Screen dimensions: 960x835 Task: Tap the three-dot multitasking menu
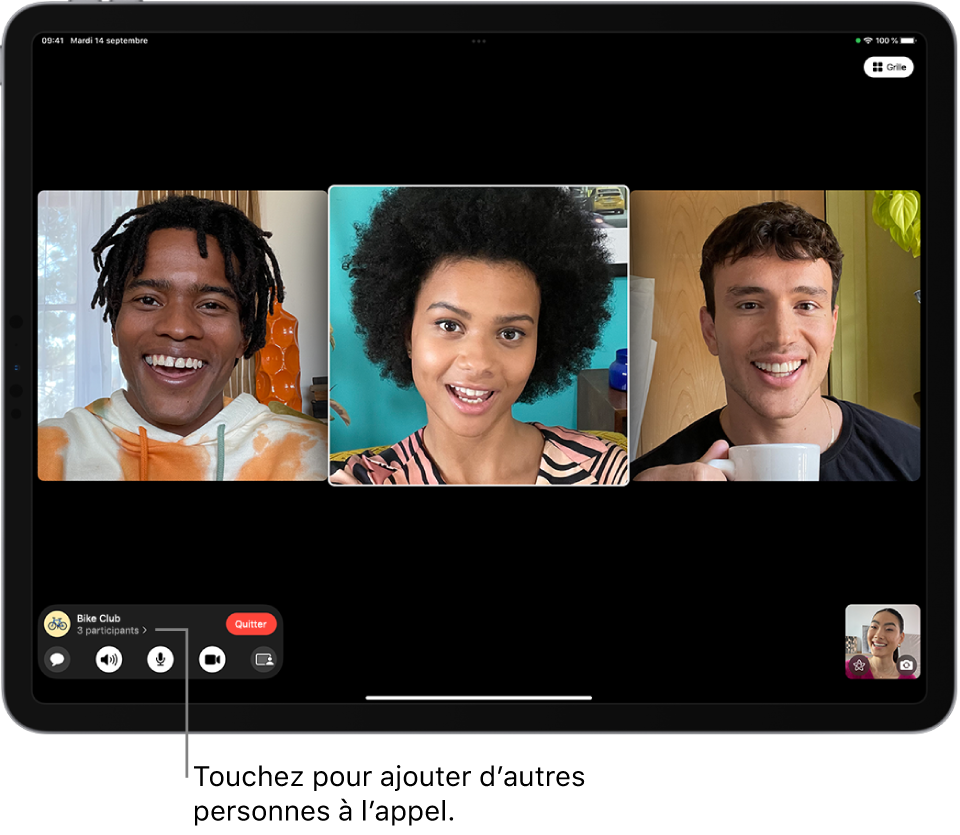(479, 41)
